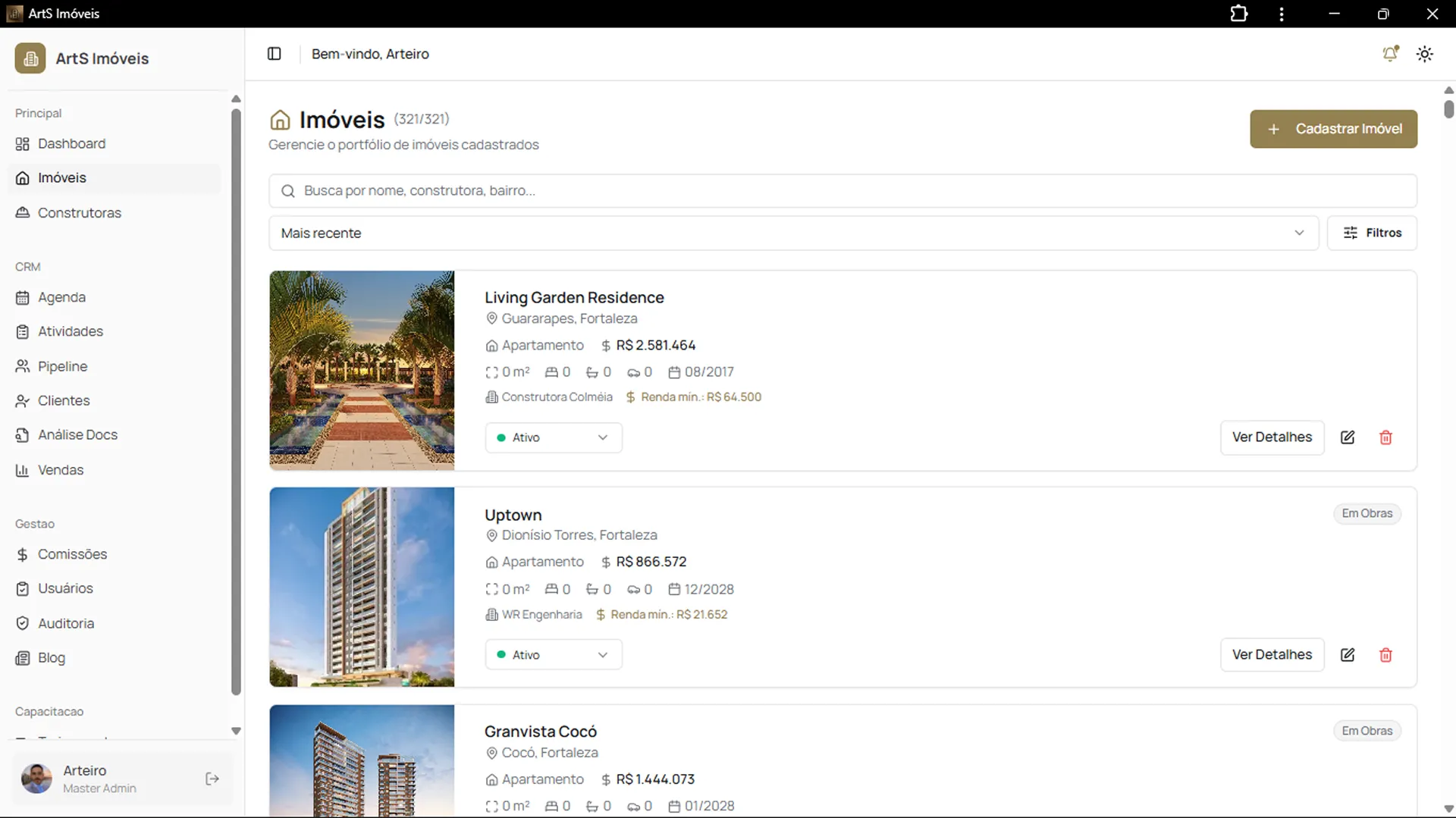
Task: Open the browser extensions puzzle icon
Action: coord(1239,14)
